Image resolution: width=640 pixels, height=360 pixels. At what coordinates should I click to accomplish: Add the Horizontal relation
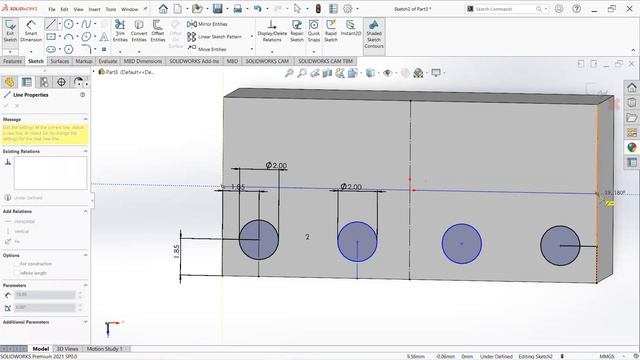coord(20,221)
